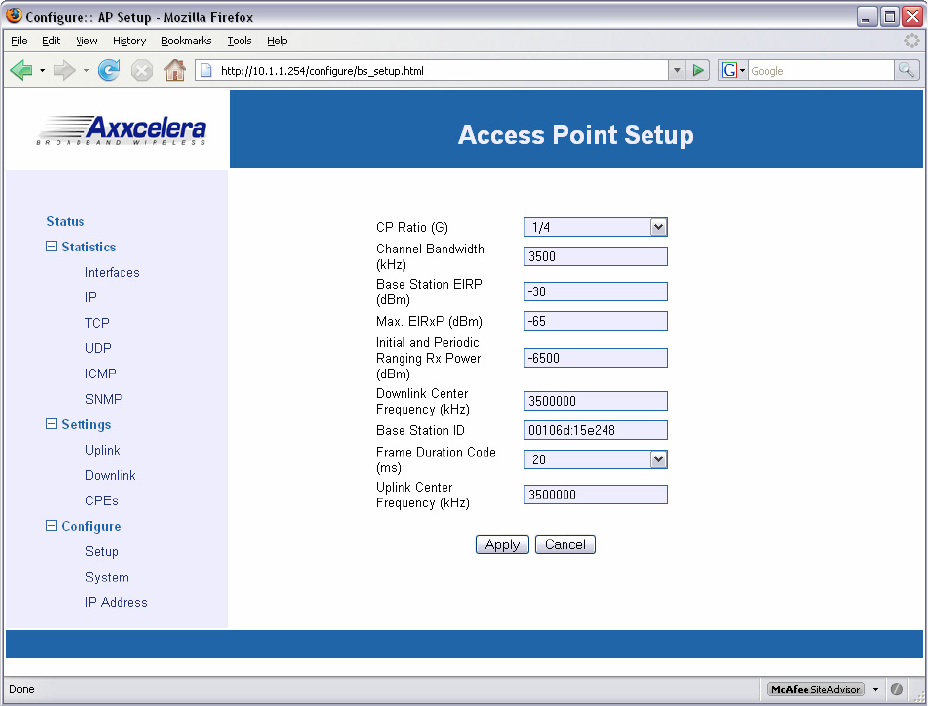Viewport: 928px width, 706px height.
Task: Click the McAfee SiteAdvisor status button
Action: coord(816,689)
